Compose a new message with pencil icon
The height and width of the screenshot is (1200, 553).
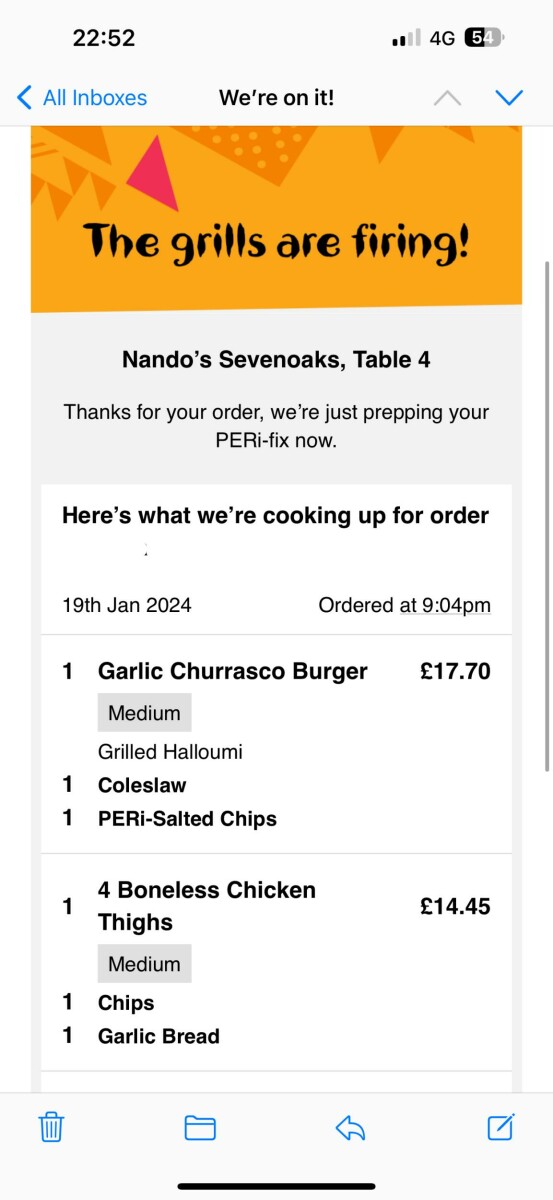click(x=501, y=1126)
